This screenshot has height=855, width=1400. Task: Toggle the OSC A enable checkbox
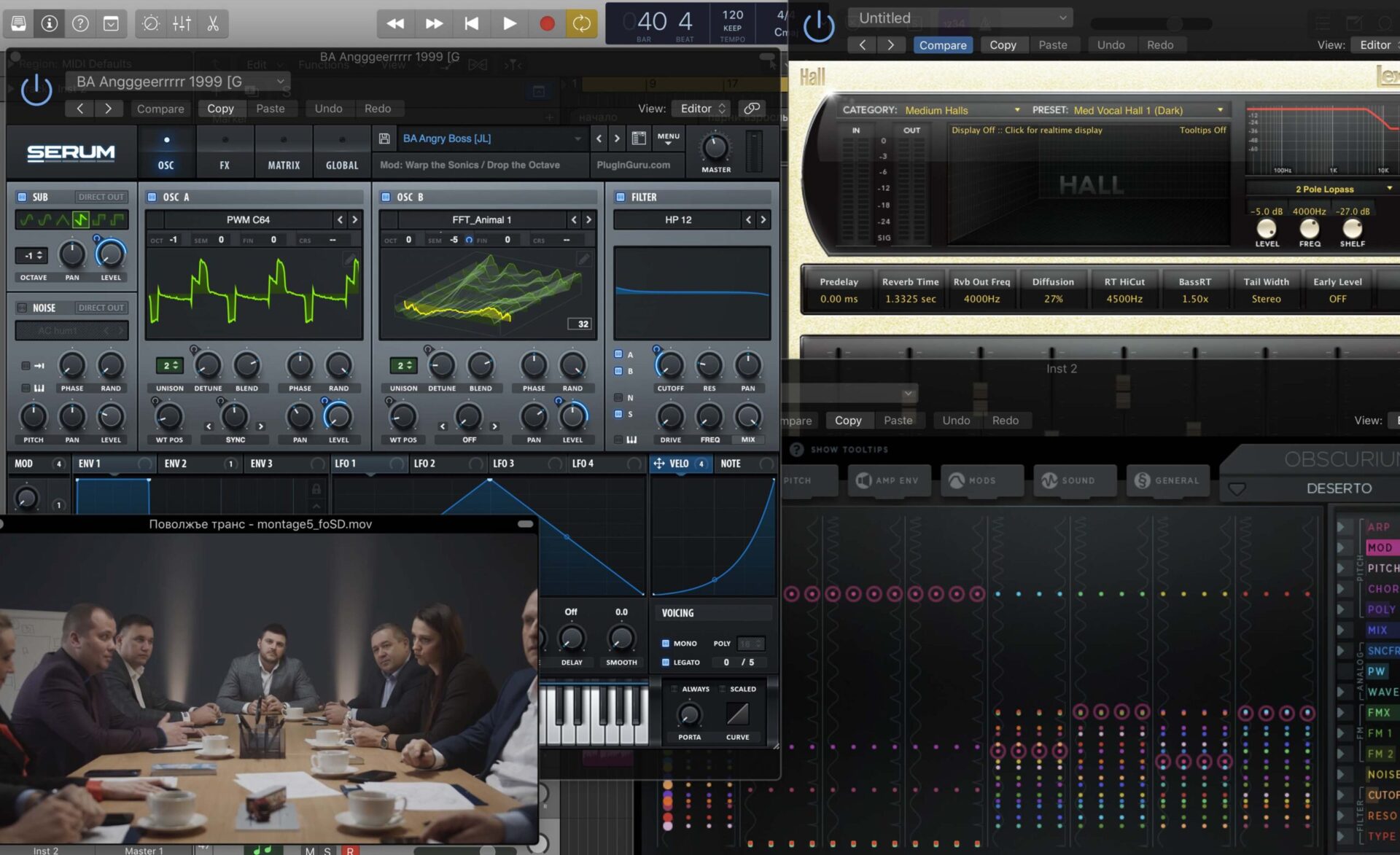pos(152,197)
